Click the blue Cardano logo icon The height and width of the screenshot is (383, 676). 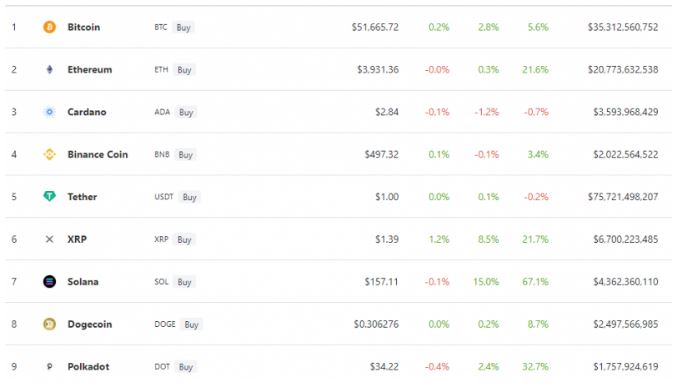[x=50, y=112]
